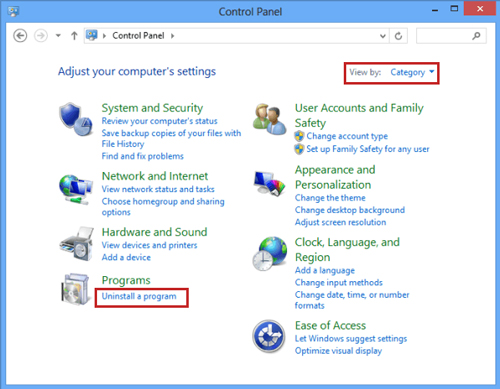This screenshot has width=500, height=389.
Task: Click Change account type link
Action: (347, 136)
